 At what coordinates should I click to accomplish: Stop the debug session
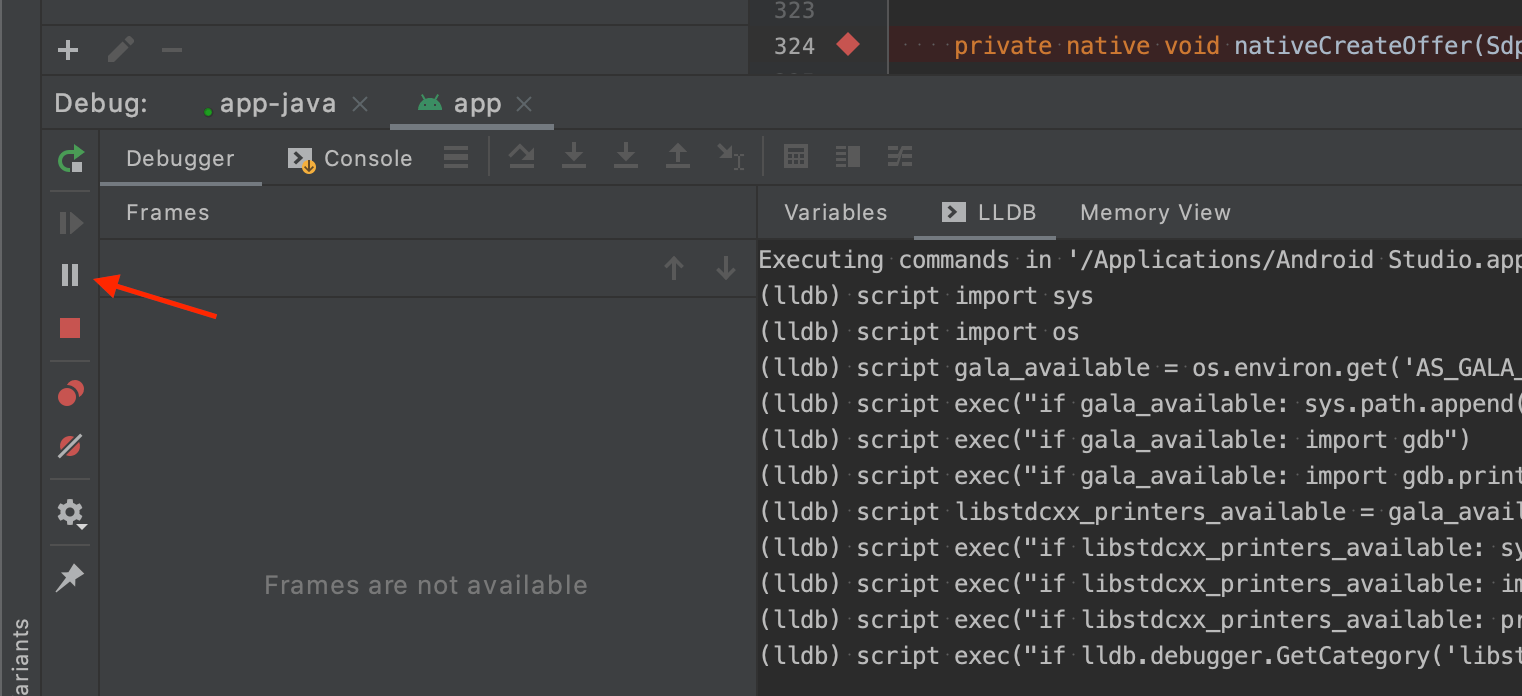coord(70,328)
